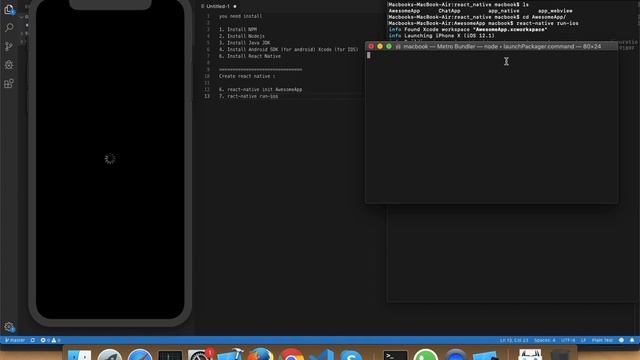
Task: Open the notifications bell in the status bar
Action: [632, 340]
